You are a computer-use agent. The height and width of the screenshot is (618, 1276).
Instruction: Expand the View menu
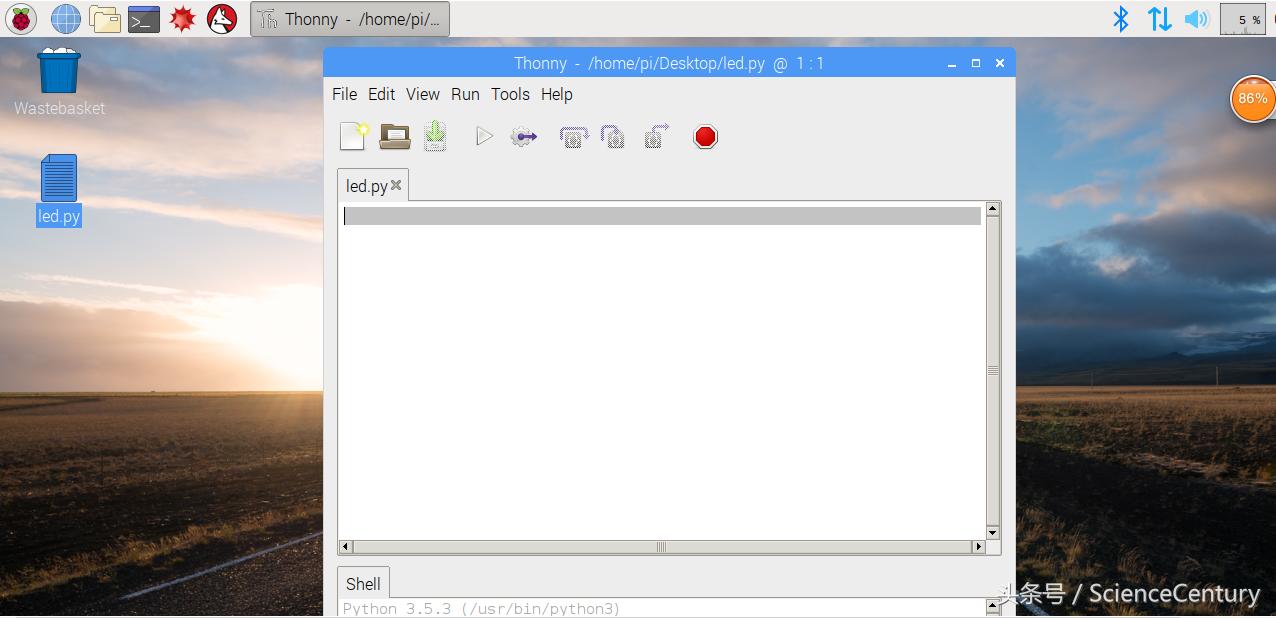pos(422,94)
